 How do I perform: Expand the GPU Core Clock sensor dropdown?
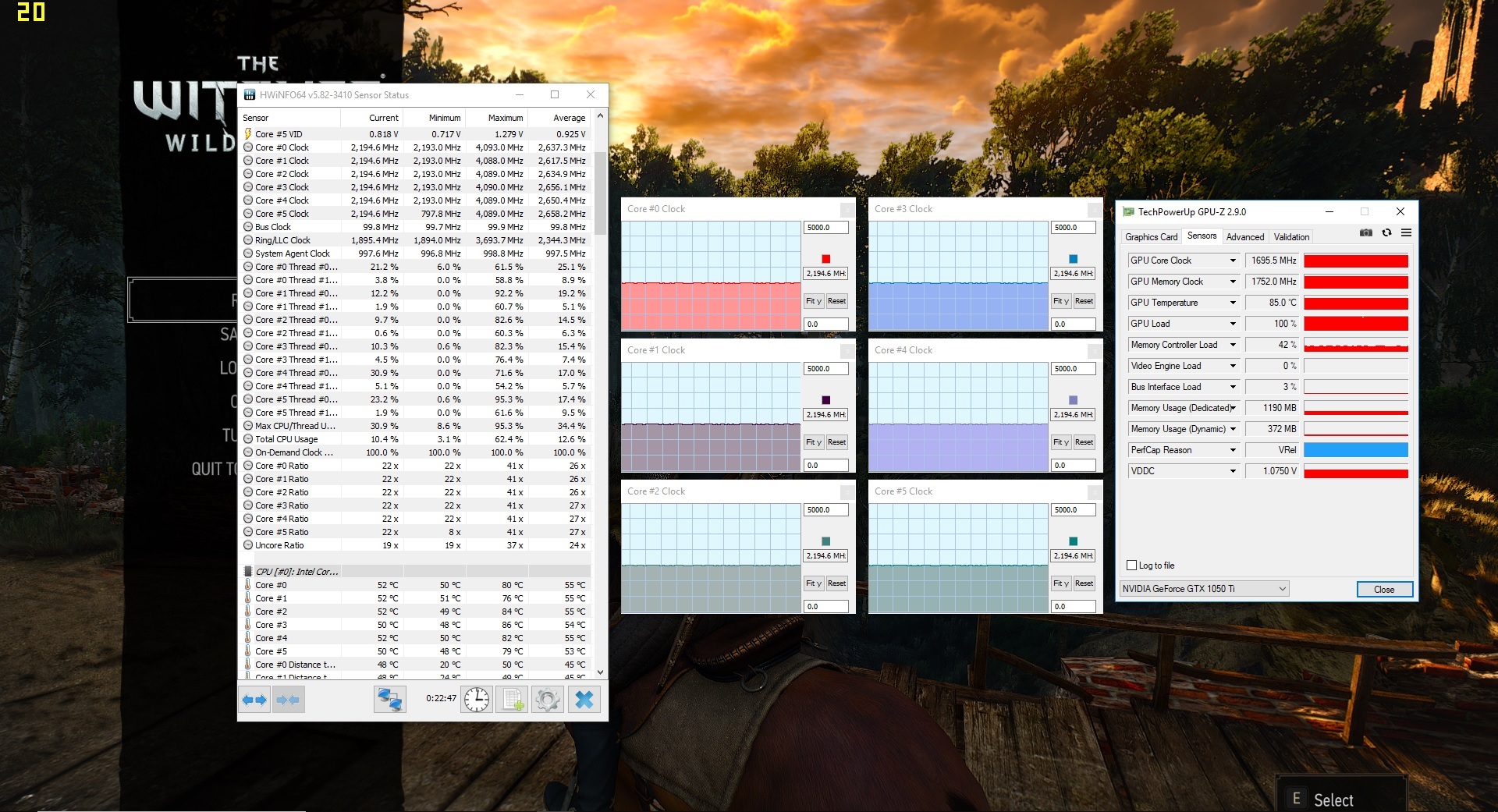(x=1233, y=261)
